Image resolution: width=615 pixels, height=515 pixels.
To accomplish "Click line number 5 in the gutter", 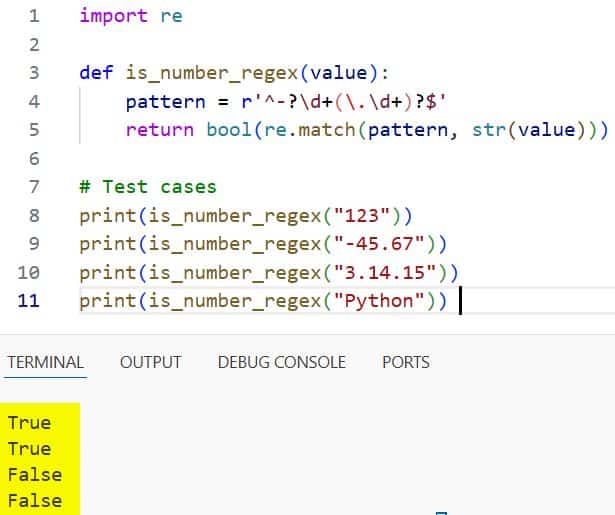I will point(34,130).
